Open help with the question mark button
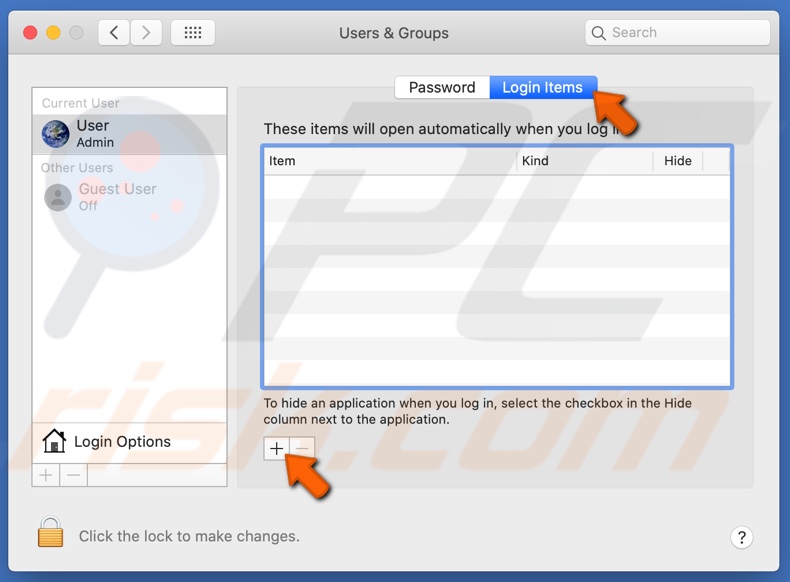The image size is (790, 582). (x=742, y=538)
